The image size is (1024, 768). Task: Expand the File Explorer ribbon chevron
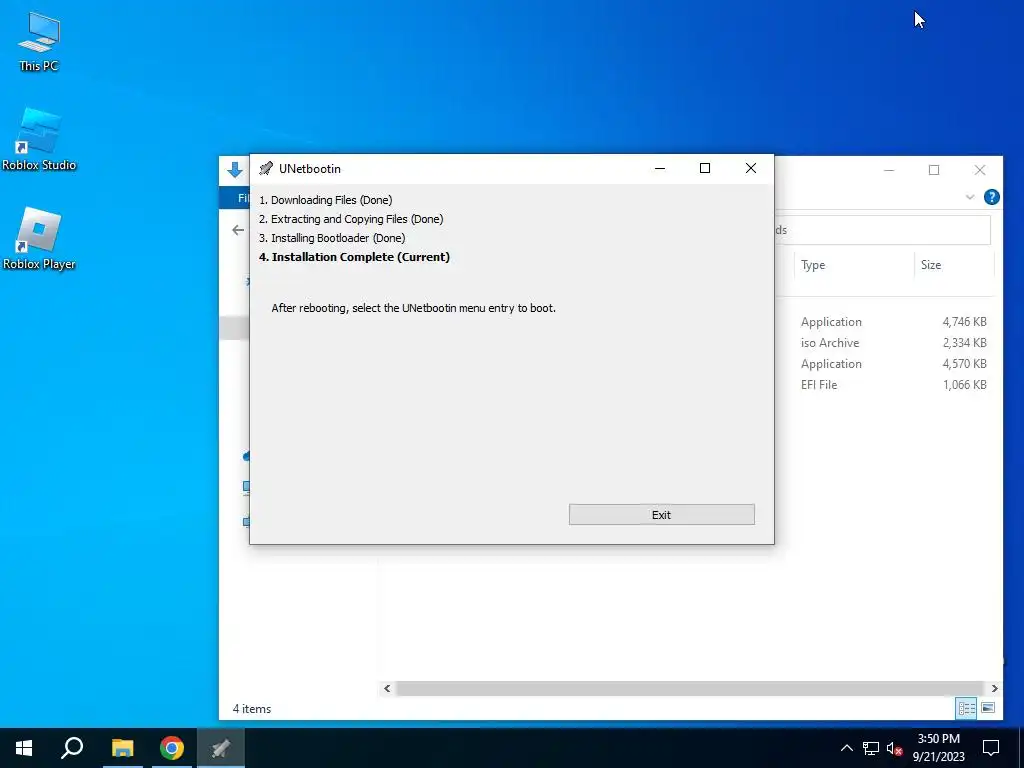point(970,197)
